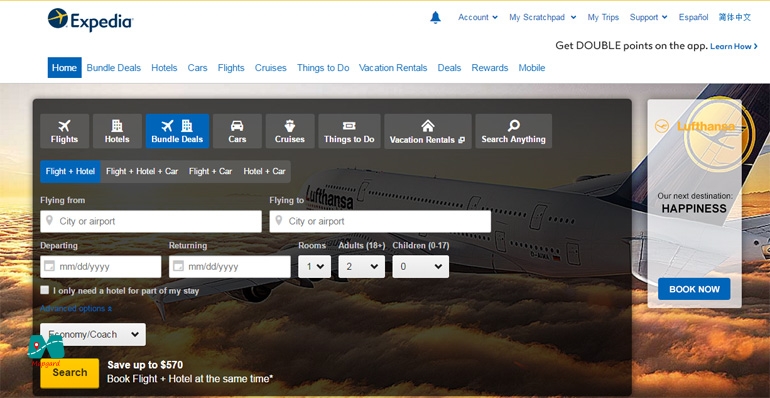Open Things to Do in navigation bar

click(x=323, y=68)
